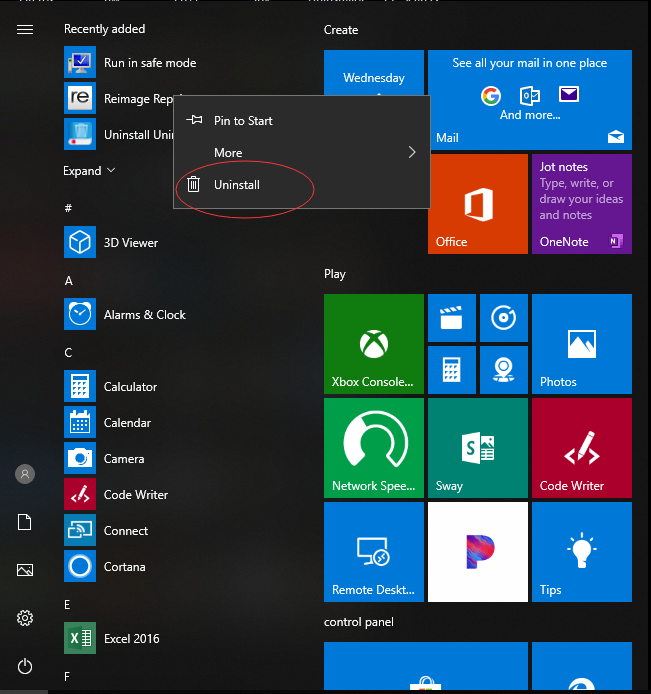This screenshot has width=651, height=694.
Task: Click the 'F' letter group header
Action: 67,676
